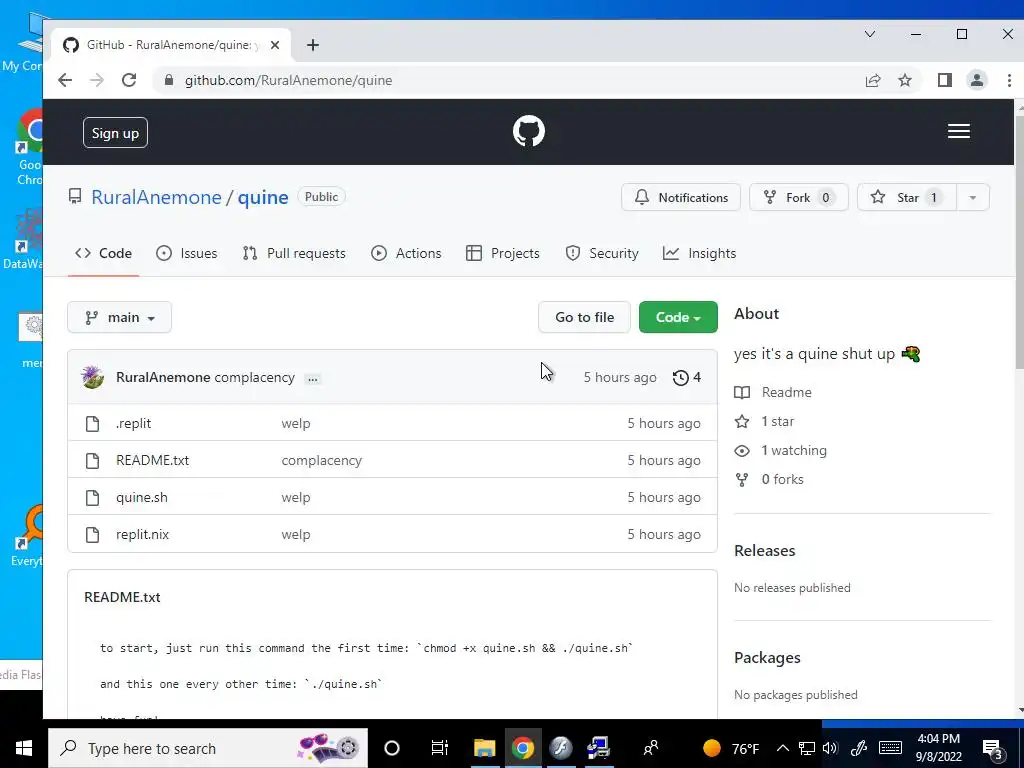This screenshot has height=768, width=1024.
Task: Open the Issues tab
Action: (x=187, y=253)
